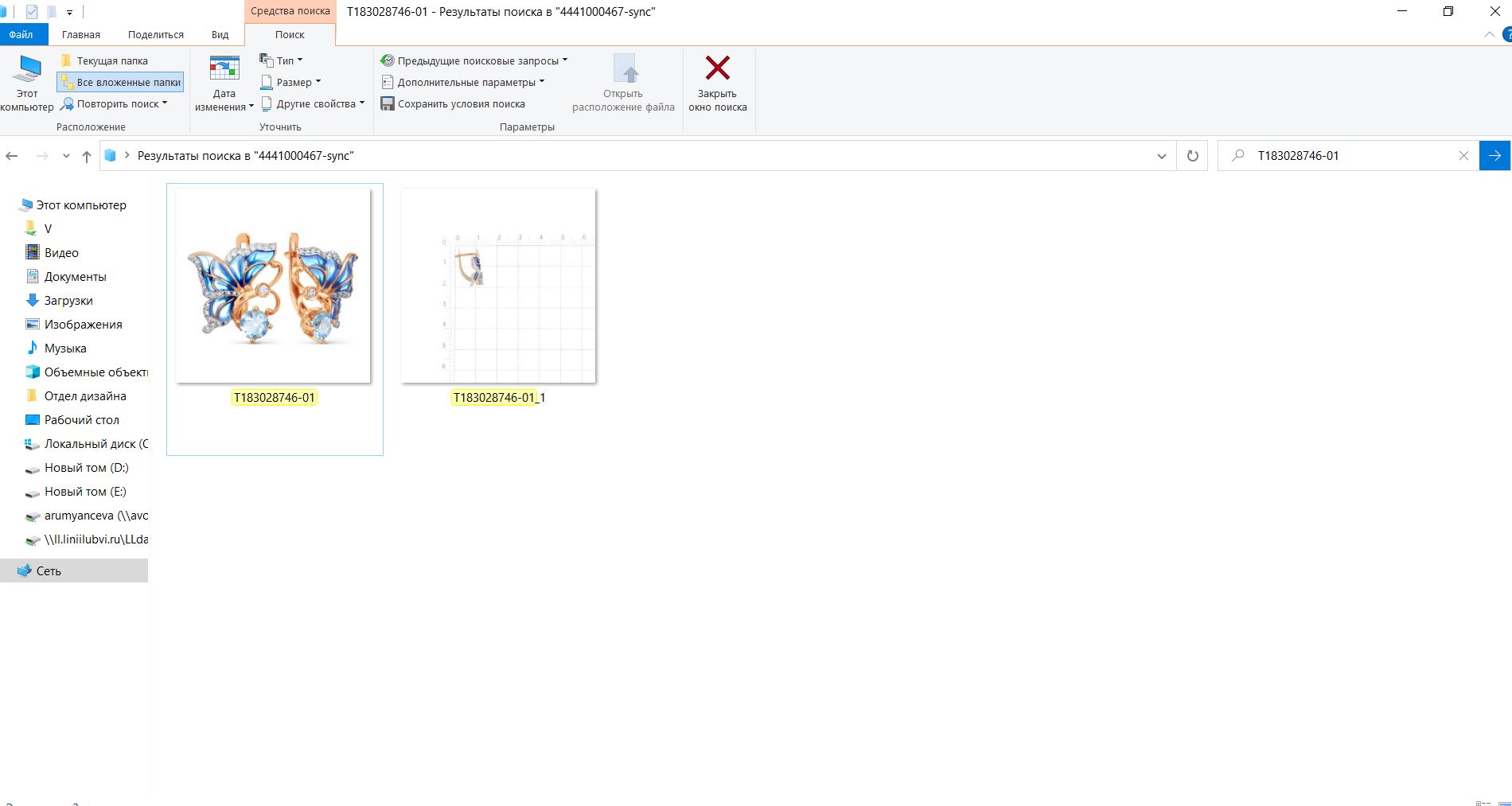The height and width of the screenshot is (806, 1512).
Task: Go up one folder level
Action: pos(87,156)
